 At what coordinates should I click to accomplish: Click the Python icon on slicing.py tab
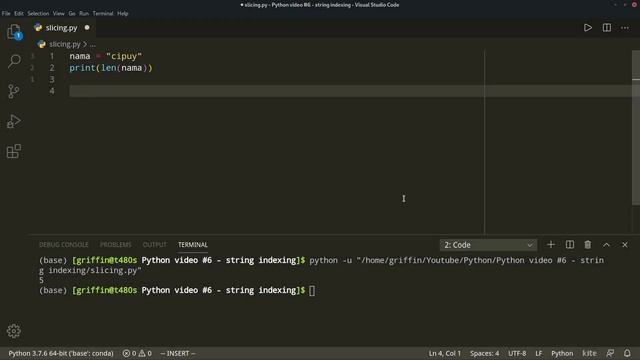pyautogui.click(x=38, y=27)
